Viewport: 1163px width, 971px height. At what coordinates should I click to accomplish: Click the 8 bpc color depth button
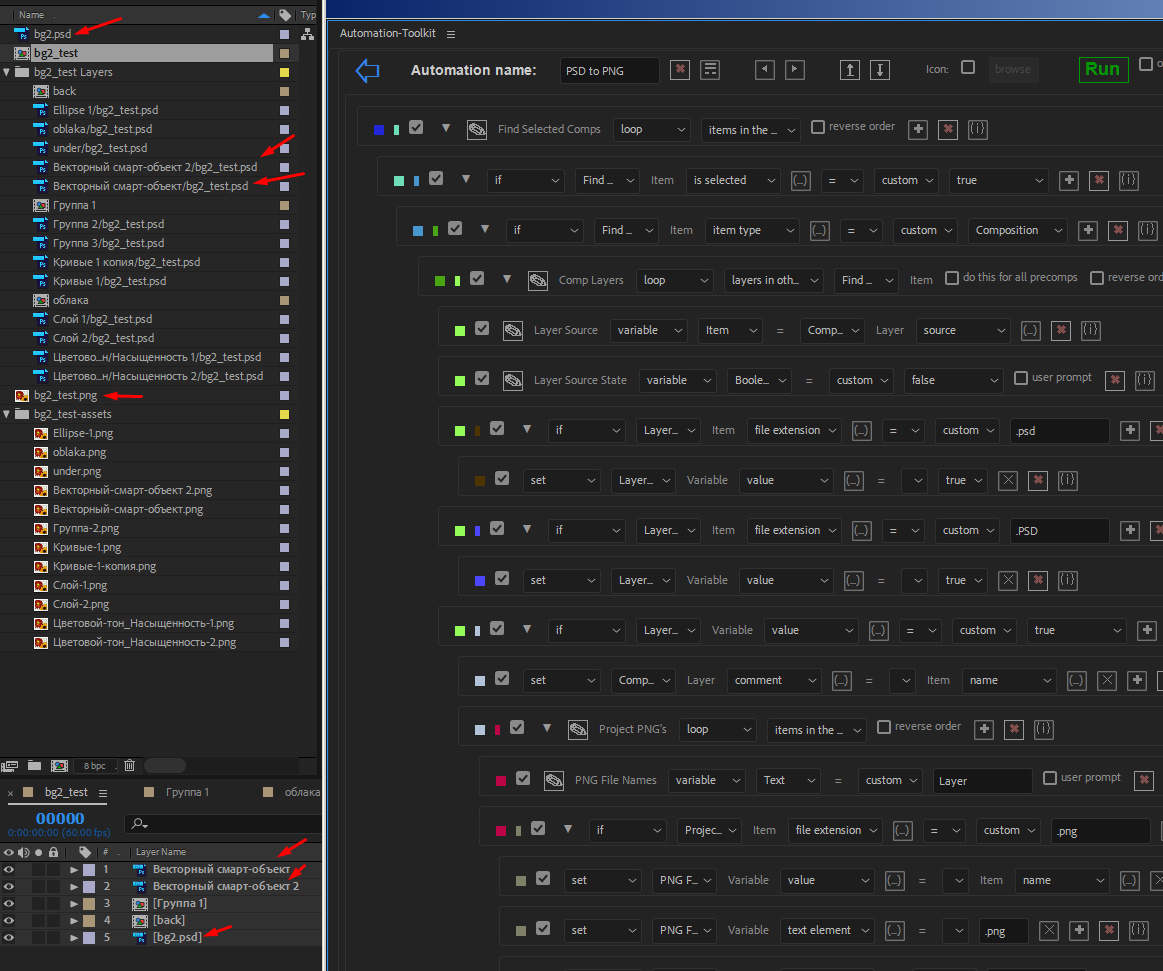[x=94, y=766]
